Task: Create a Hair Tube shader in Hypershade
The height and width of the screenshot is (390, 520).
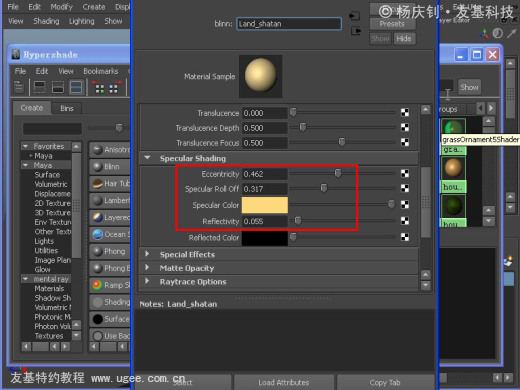Action: click(110, 184)
